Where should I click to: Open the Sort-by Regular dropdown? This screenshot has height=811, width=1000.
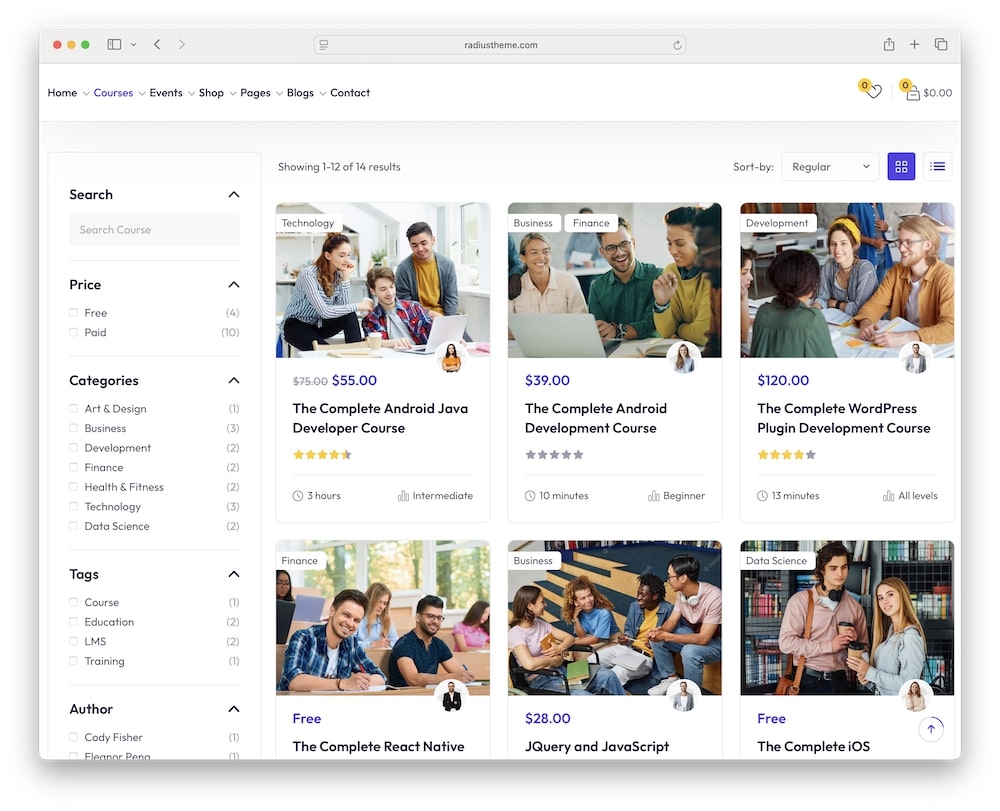830,166
